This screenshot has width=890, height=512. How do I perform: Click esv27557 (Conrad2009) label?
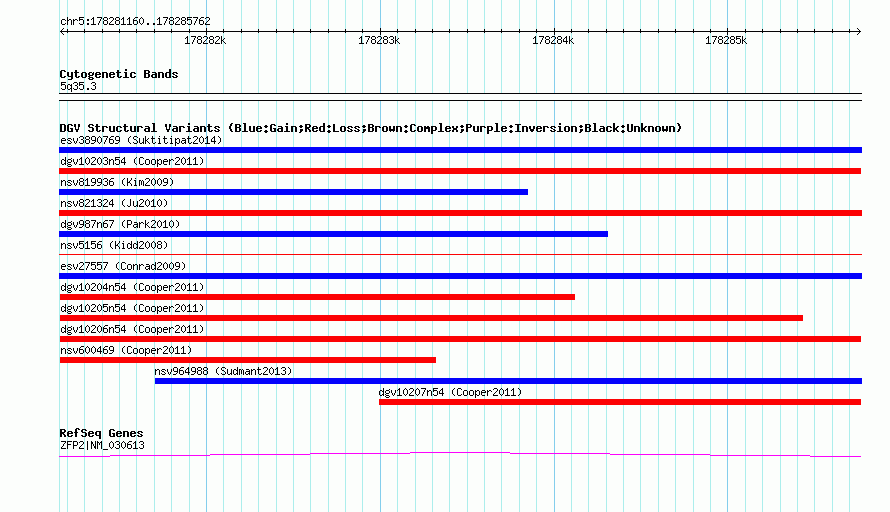point(123,266)
